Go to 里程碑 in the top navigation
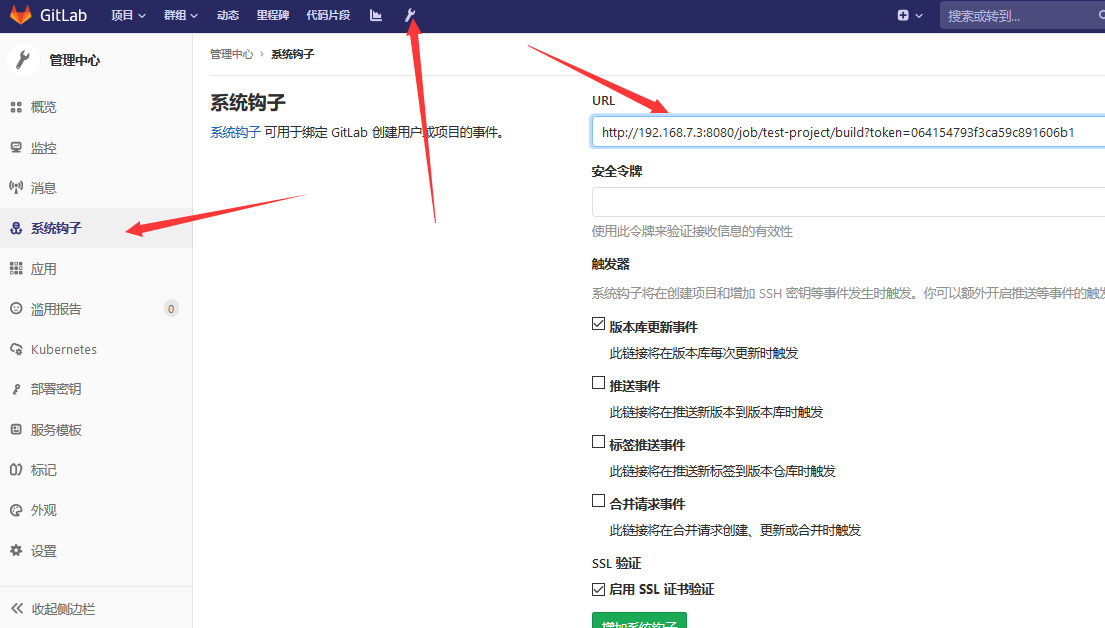This screenshot has width=1105, height=628. point(273,16)
